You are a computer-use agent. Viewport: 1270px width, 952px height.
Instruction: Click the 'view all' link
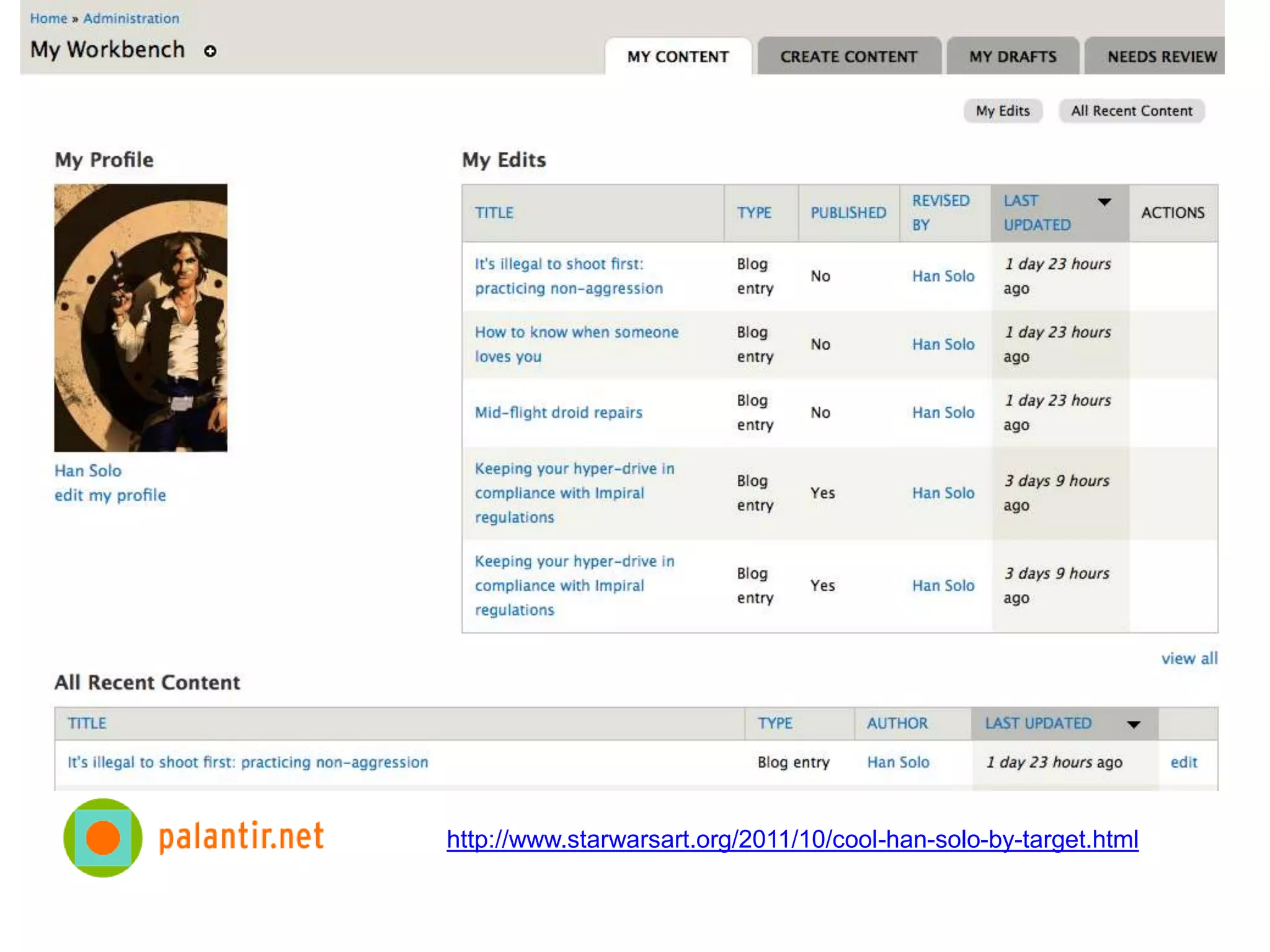1189,658
